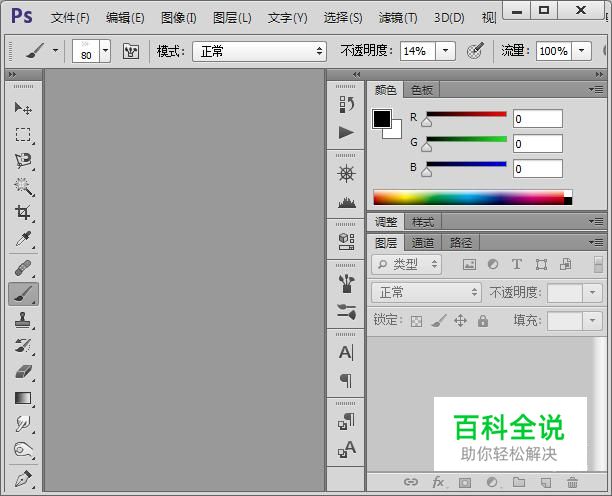
Task: Open the Paragraph Styles panel icon
Action: pos(346,421)
